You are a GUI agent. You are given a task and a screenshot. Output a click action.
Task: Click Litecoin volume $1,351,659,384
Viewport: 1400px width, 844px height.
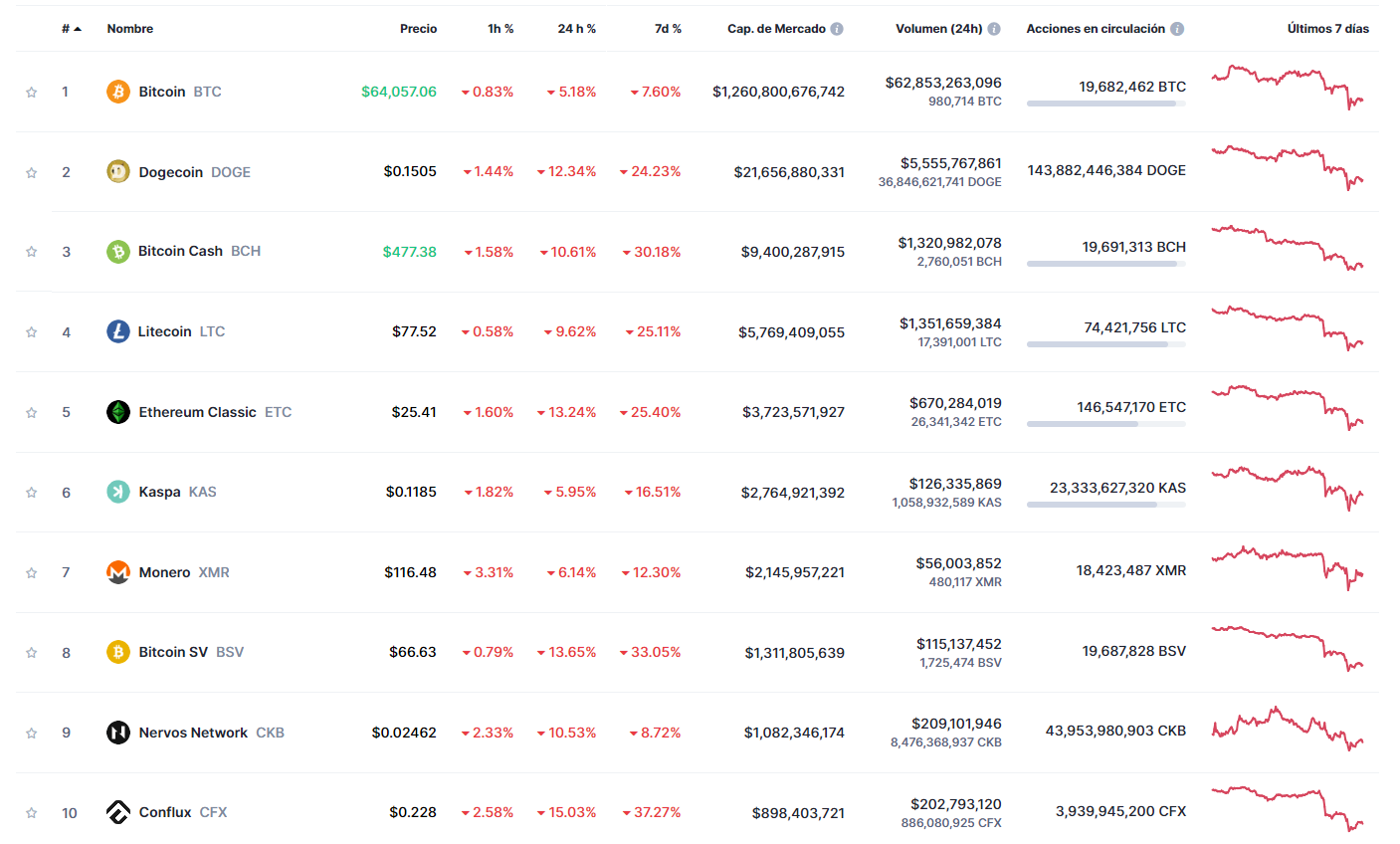point(950,323)
